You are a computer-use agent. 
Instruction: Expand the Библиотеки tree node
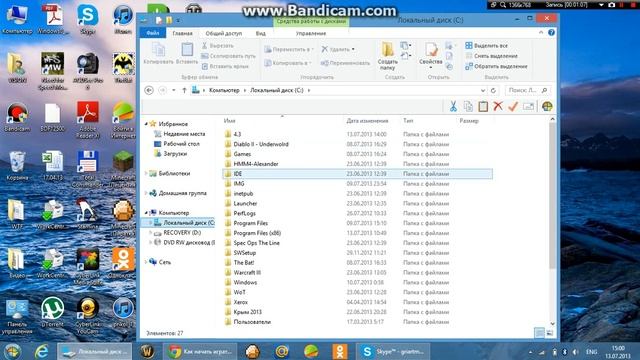(x=146, y=173)
